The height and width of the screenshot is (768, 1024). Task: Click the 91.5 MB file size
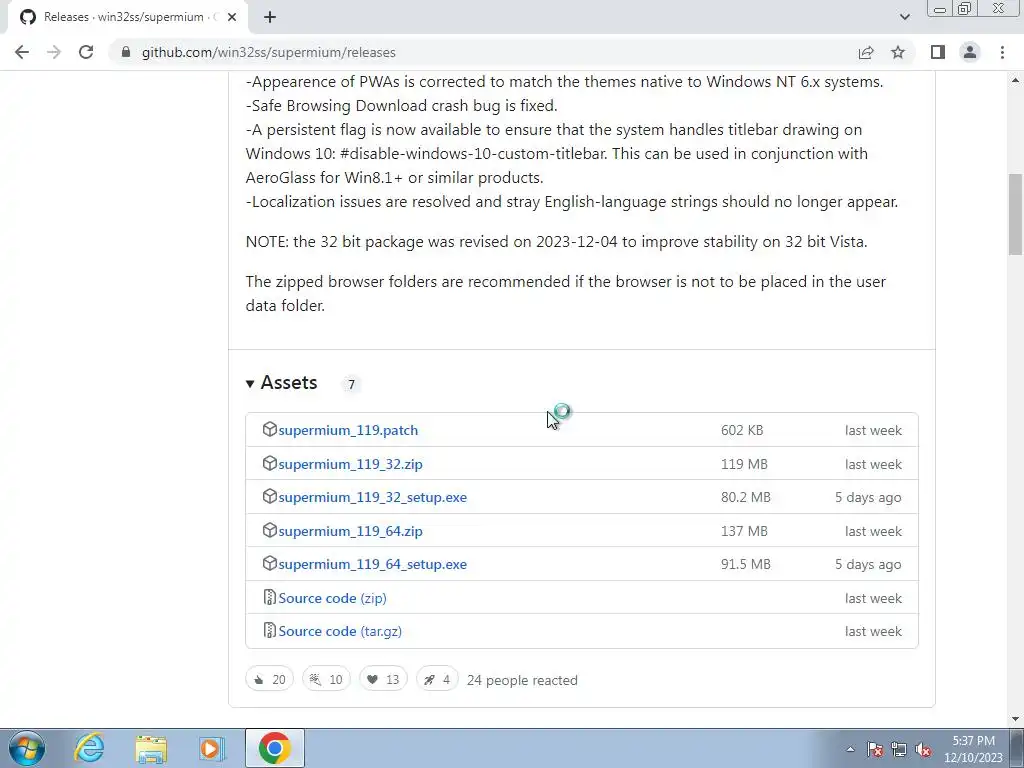click(x=746, y=564)
